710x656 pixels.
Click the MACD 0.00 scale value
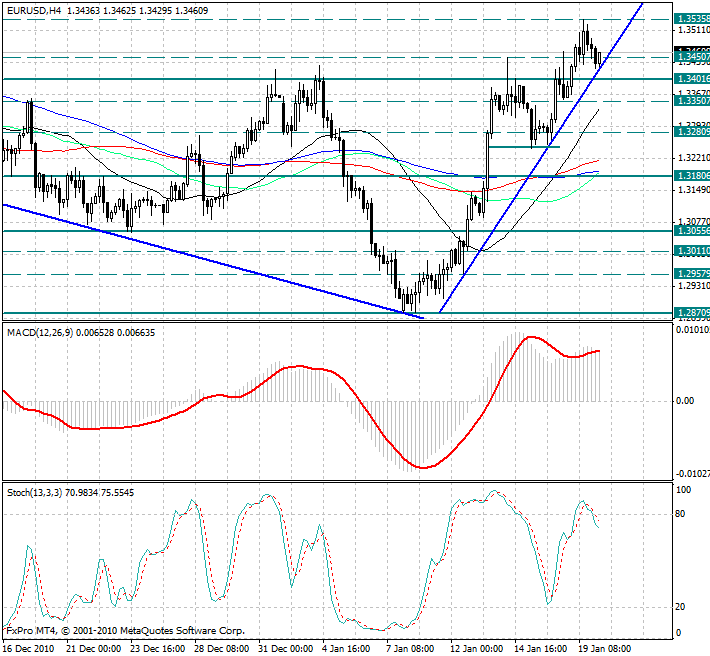(686, 401)
